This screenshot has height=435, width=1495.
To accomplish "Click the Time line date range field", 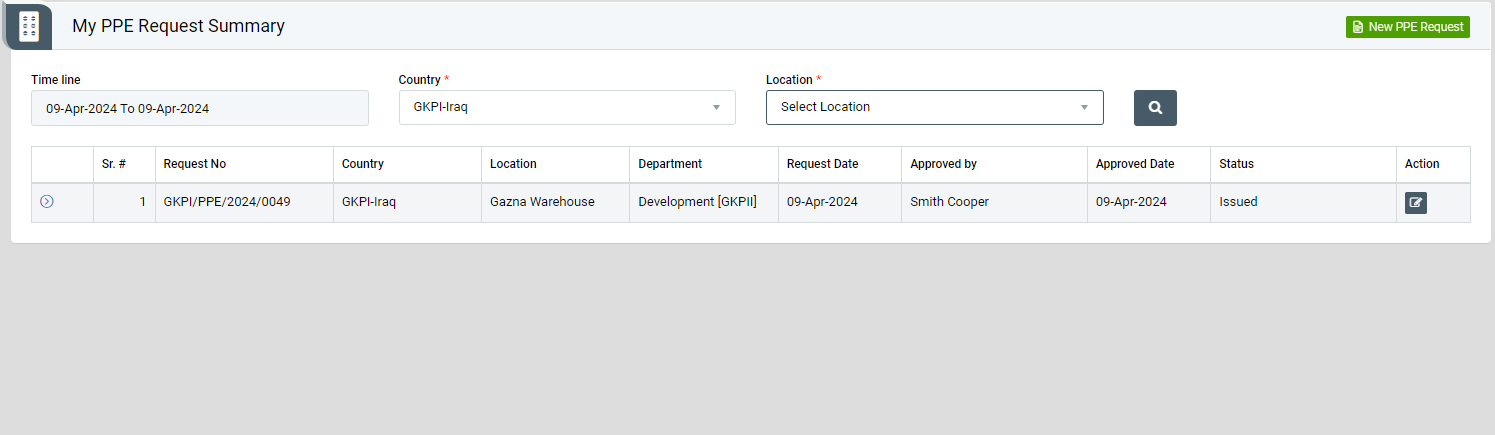I will [200, 108].
